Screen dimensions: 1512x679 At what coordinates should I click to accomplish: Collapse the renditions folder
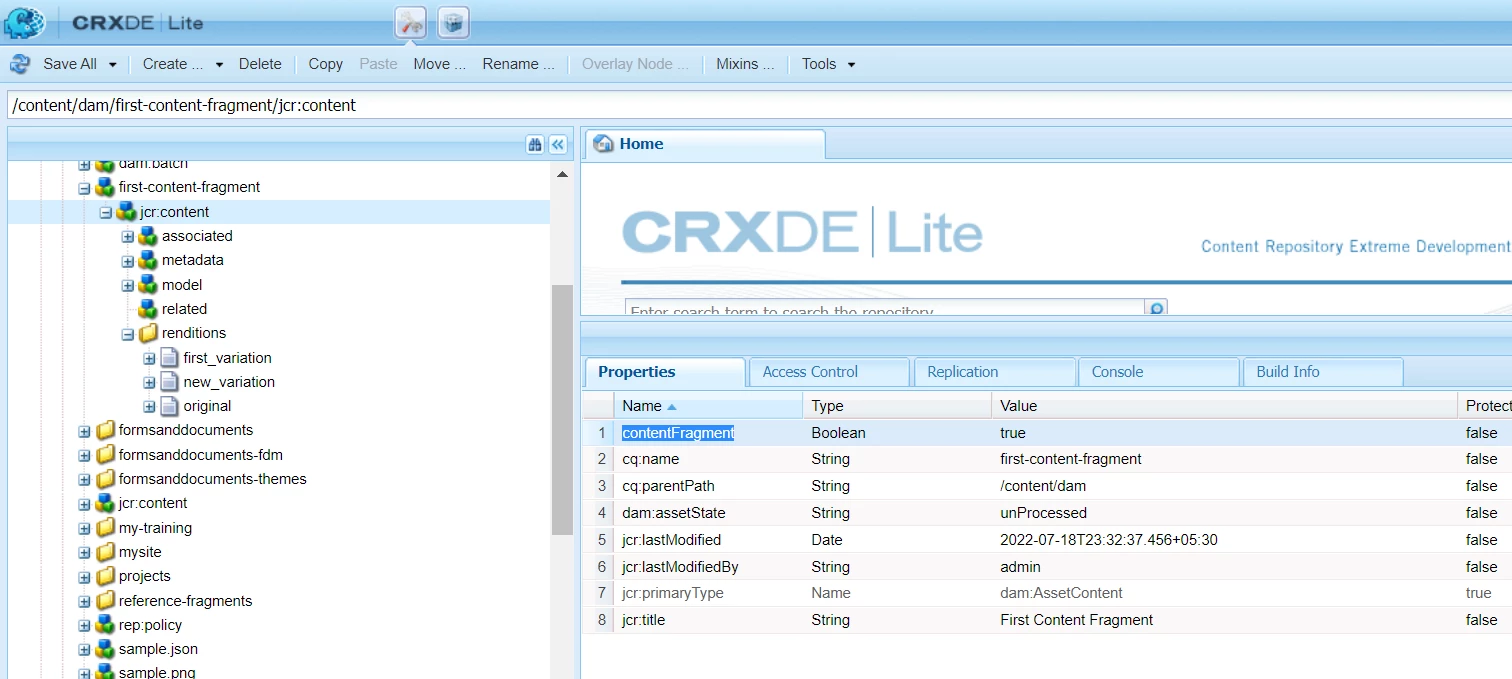click(127, 334)
